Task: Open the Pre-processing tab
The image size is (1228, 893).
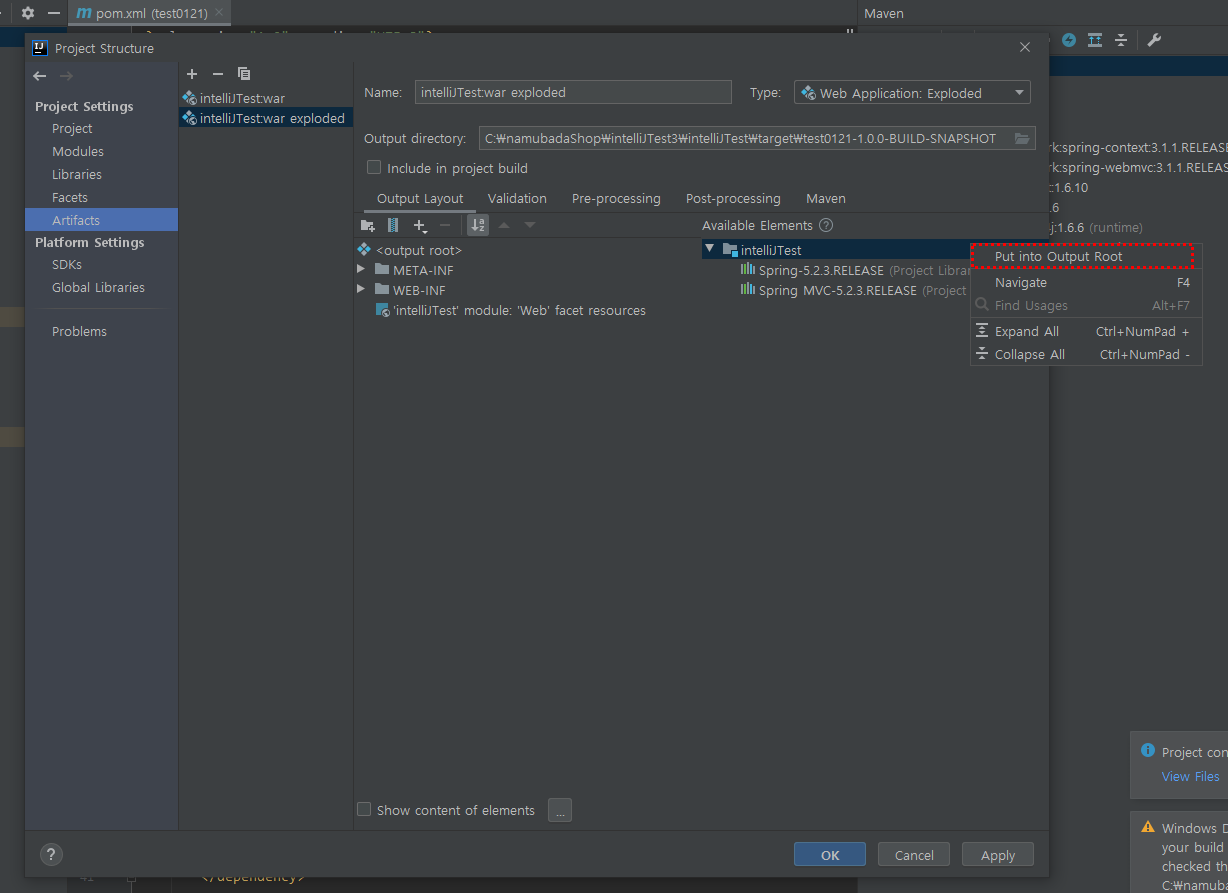Action: (x=616, y=198)
